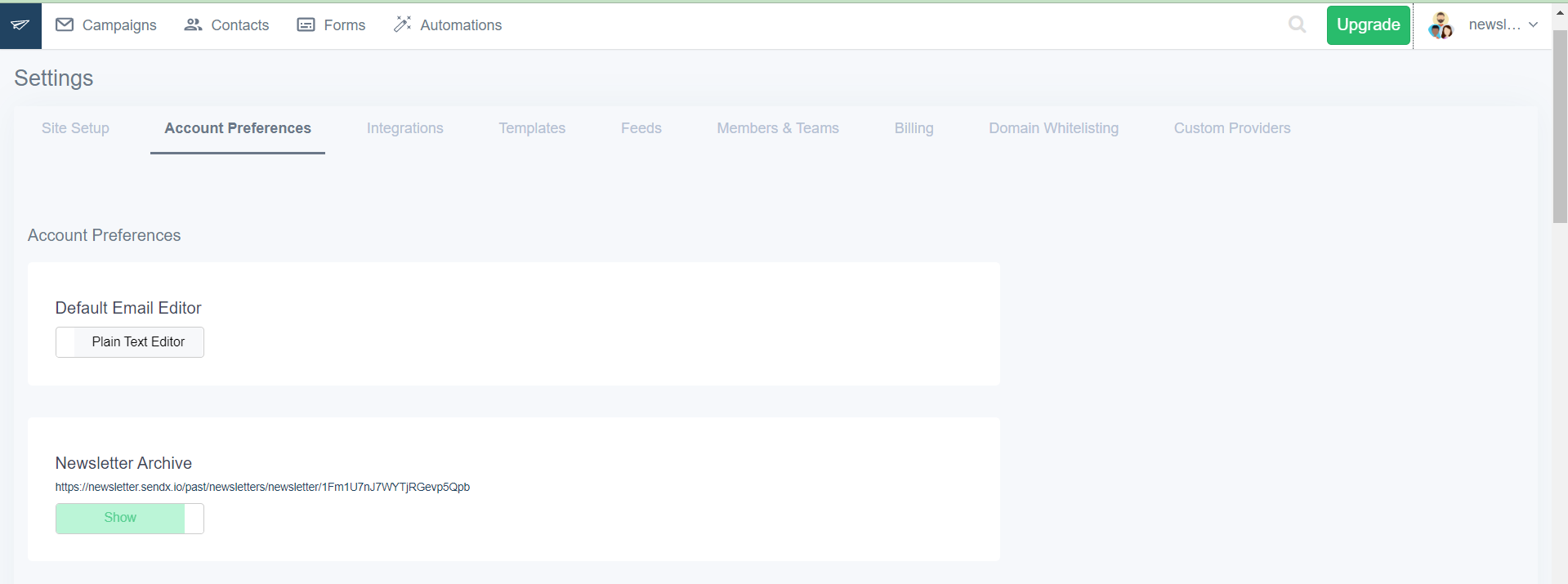The height and width of the screenshot is (584, 1568).
Task: Open the Members & Teams tab
Action: click(778, 128)
